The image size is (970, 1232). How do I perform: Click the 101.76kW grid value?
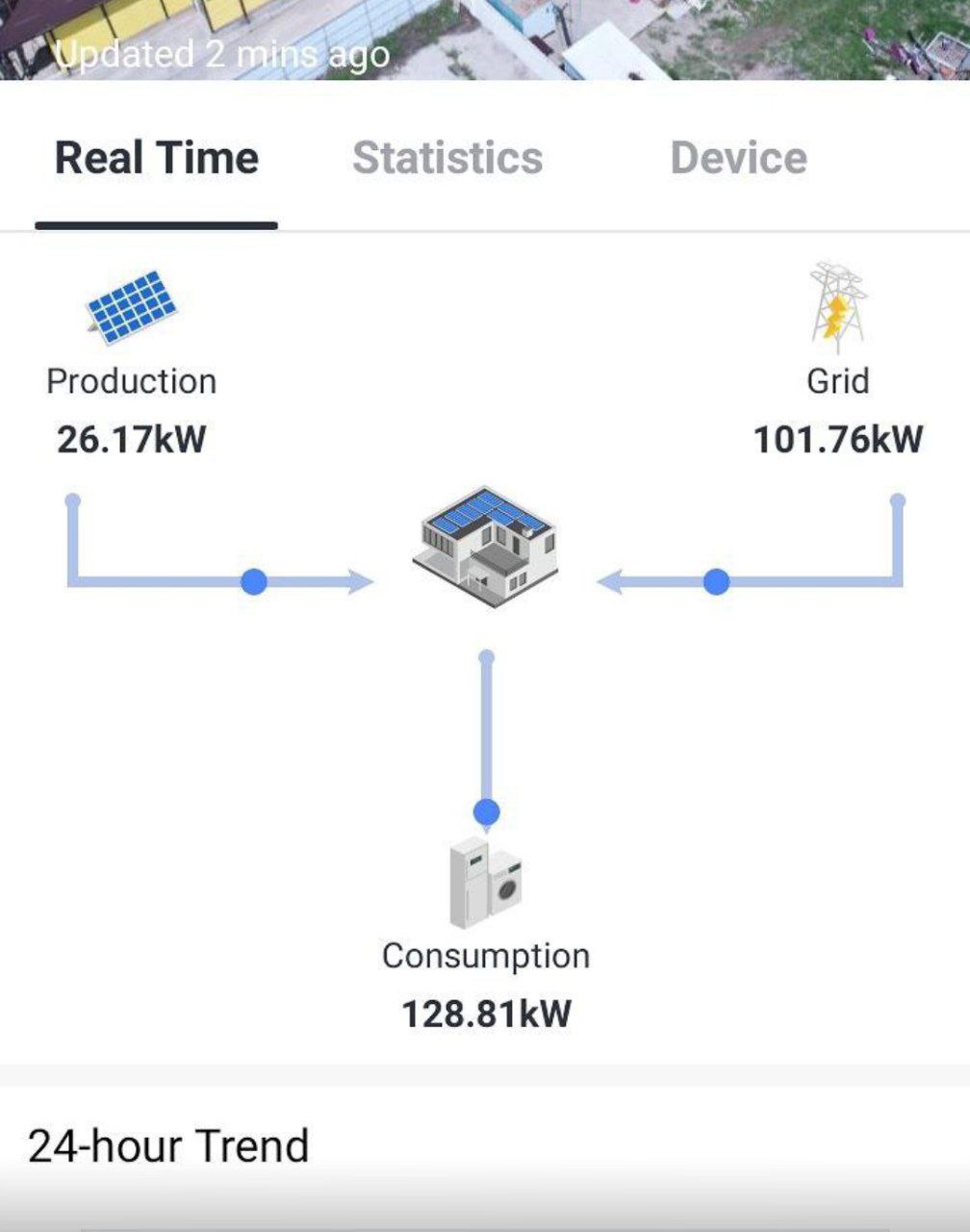coord(838,440)
